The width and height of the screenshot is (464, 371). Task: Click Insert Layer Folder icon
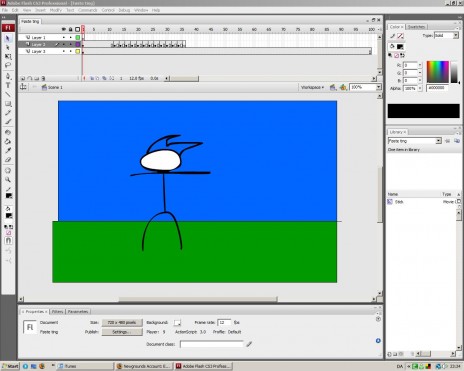(x=37, y=78)
